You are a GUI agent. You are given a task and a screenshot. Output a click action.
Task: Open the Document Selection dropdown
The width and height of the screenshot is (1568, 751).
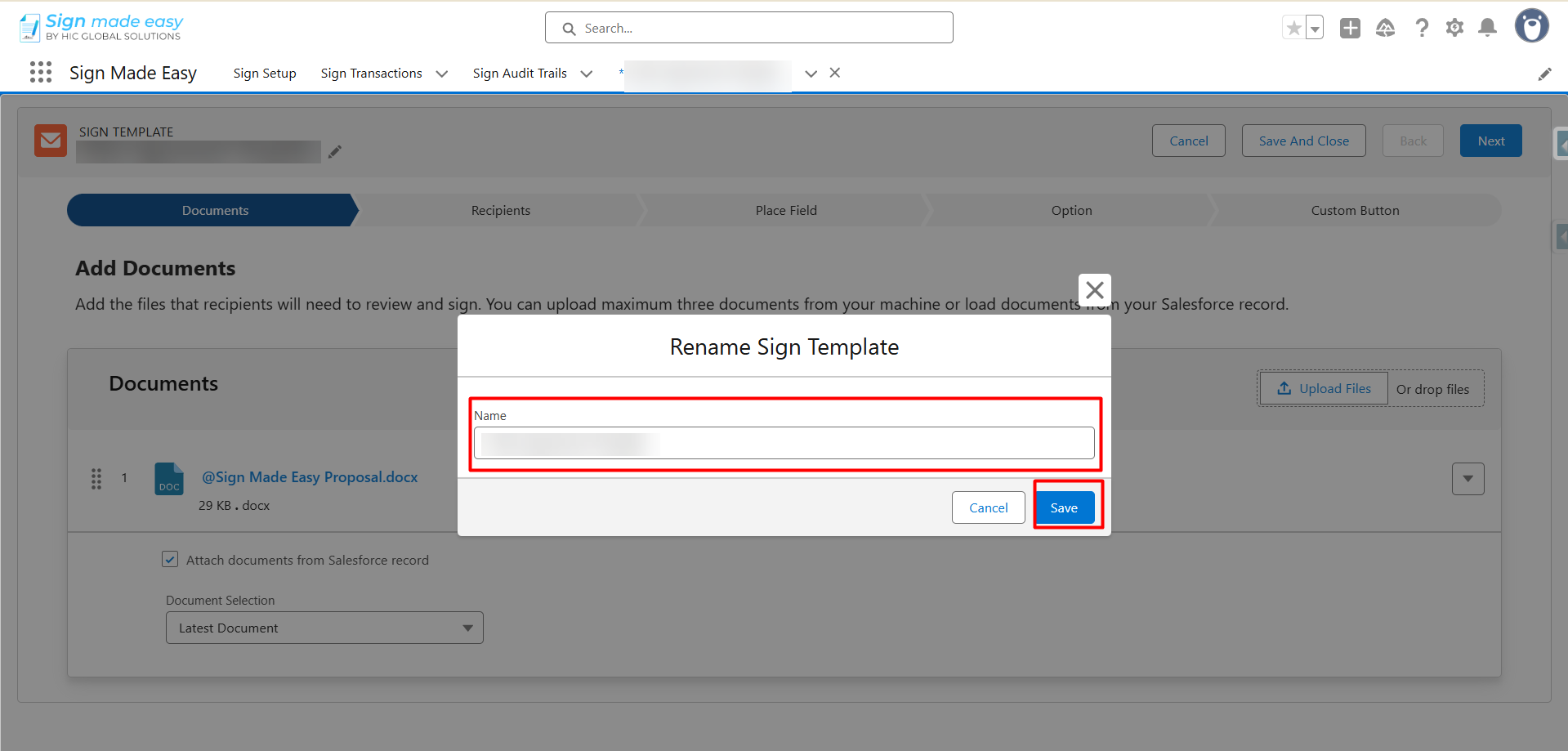[324, 628]
